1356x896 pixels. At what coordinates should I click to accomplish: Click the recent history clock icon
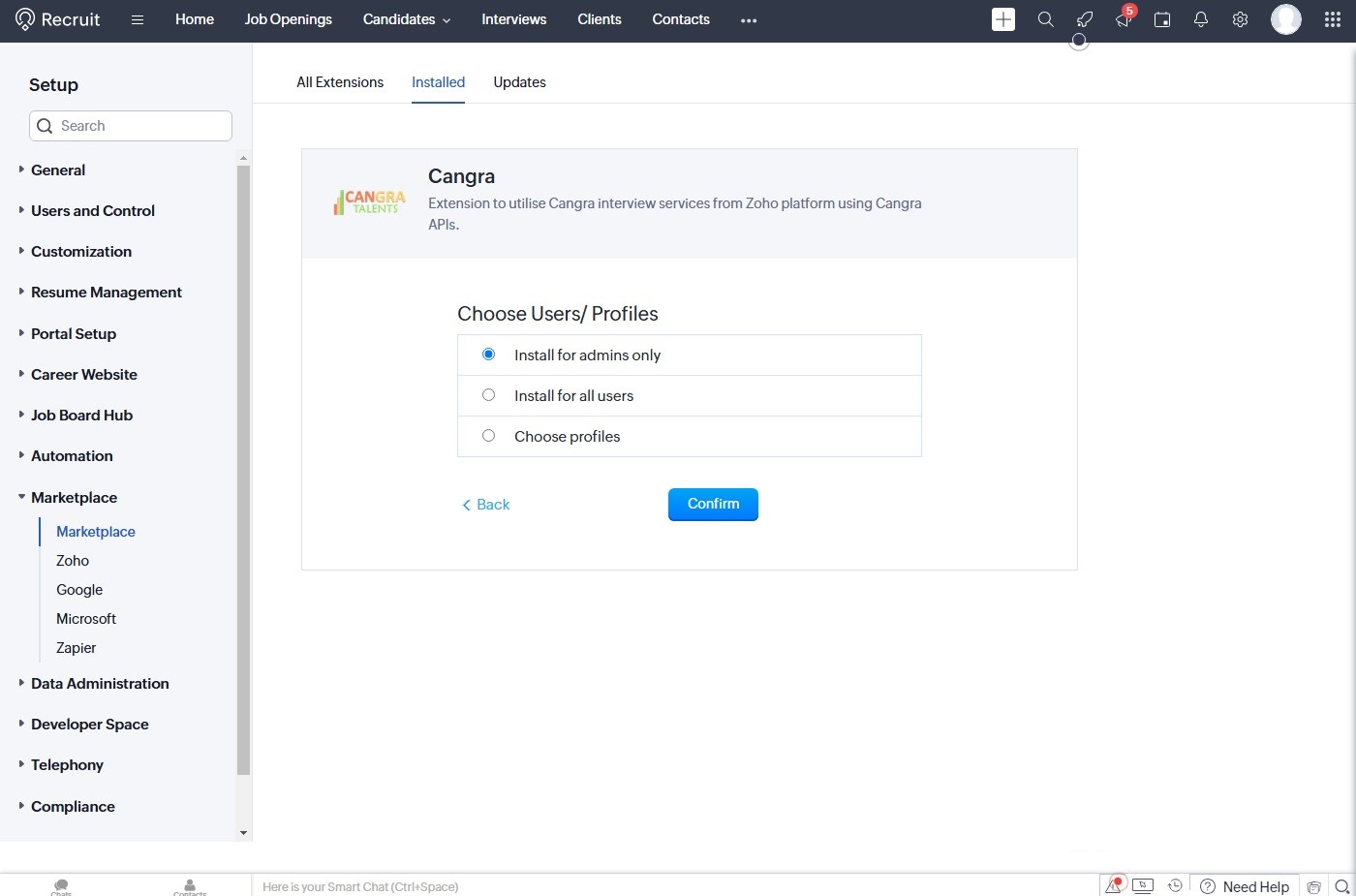(x=1175, y=885)
